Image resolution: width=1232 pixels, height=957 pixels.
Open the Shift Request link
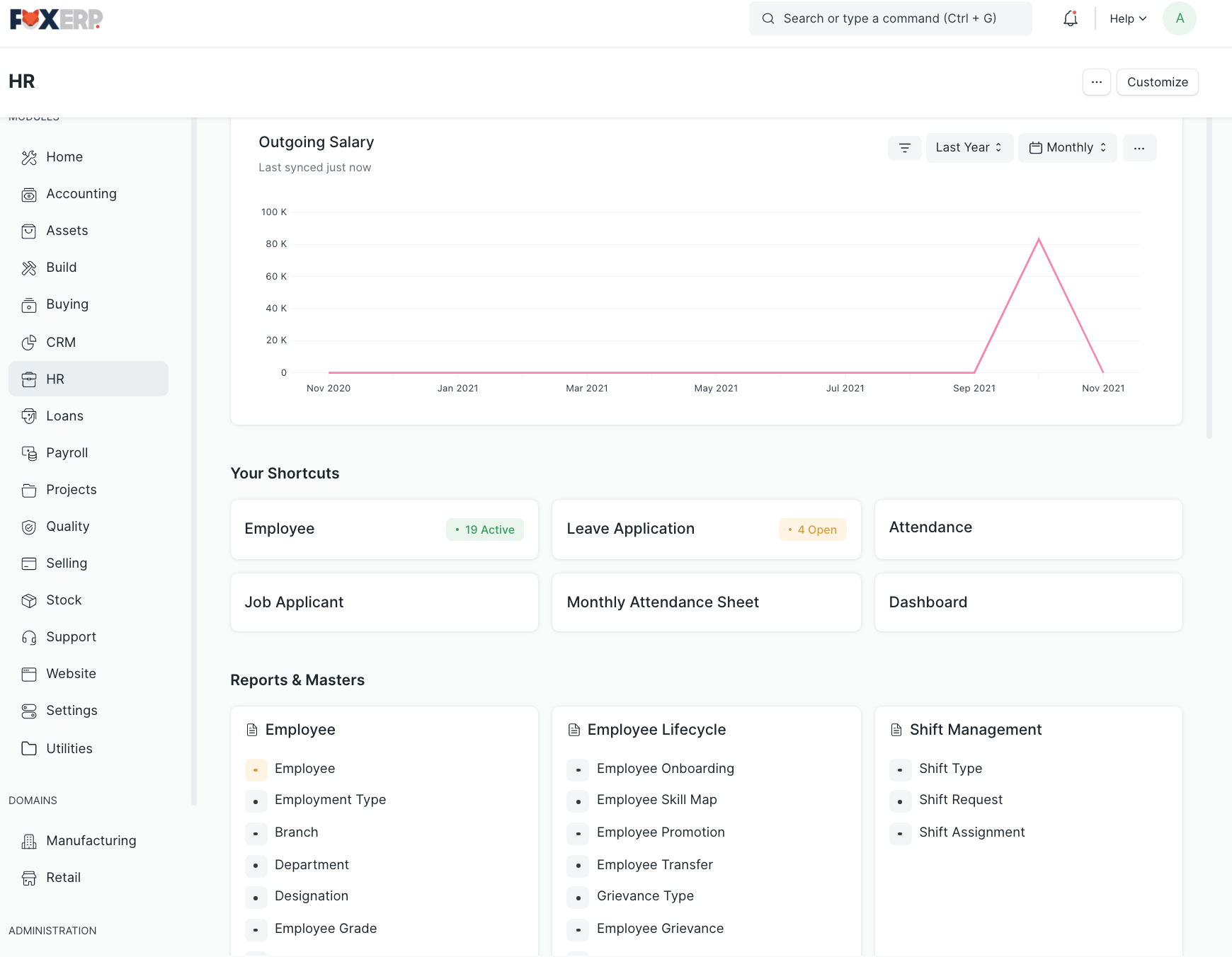961,800
